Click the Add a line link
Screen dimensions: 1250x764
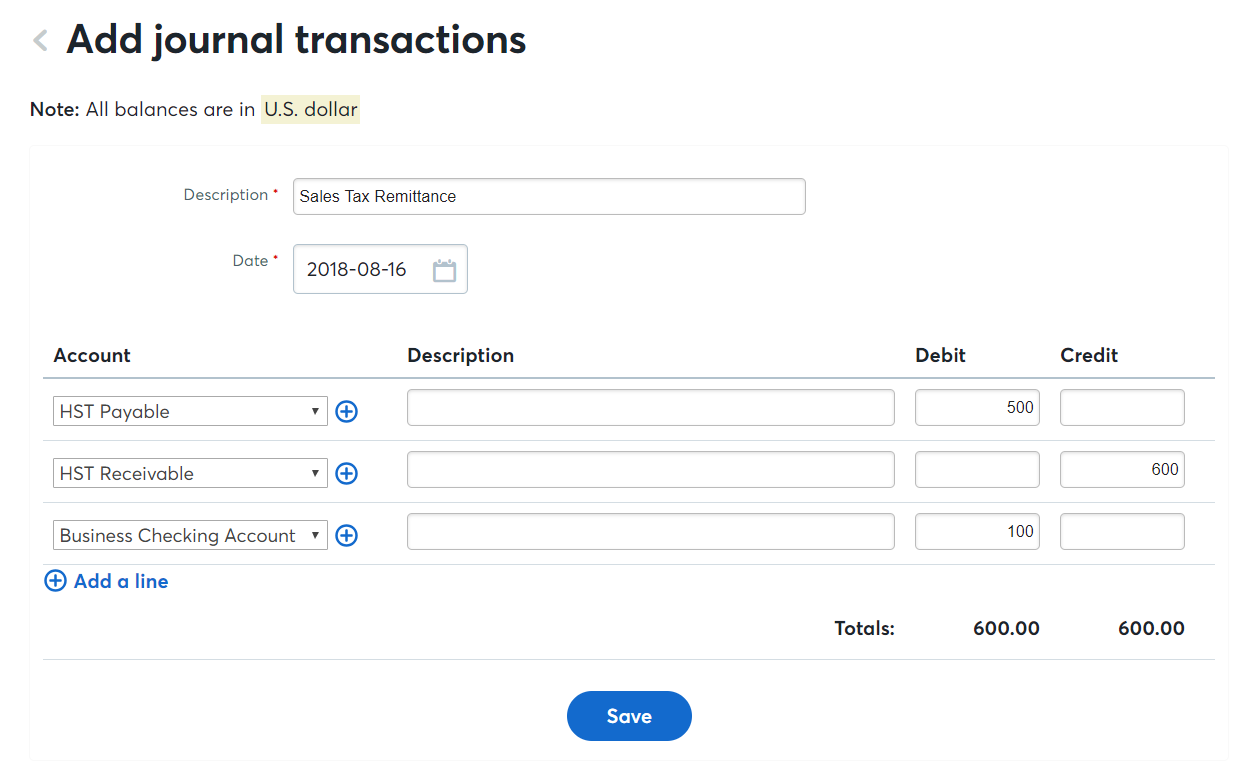[x=121, y=581]
